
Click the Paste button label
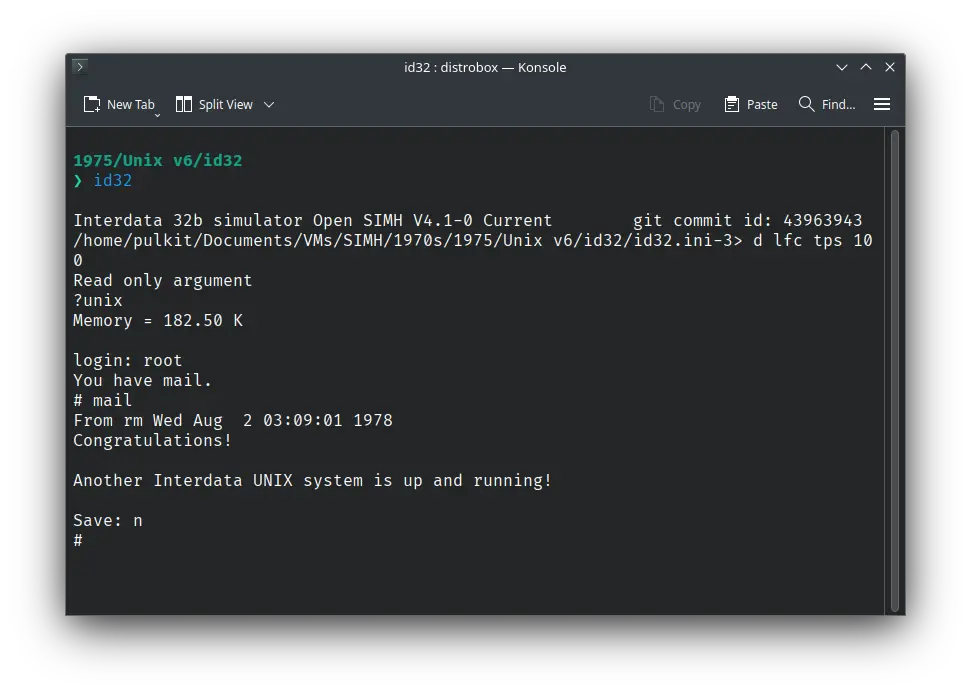click(762, 103)
